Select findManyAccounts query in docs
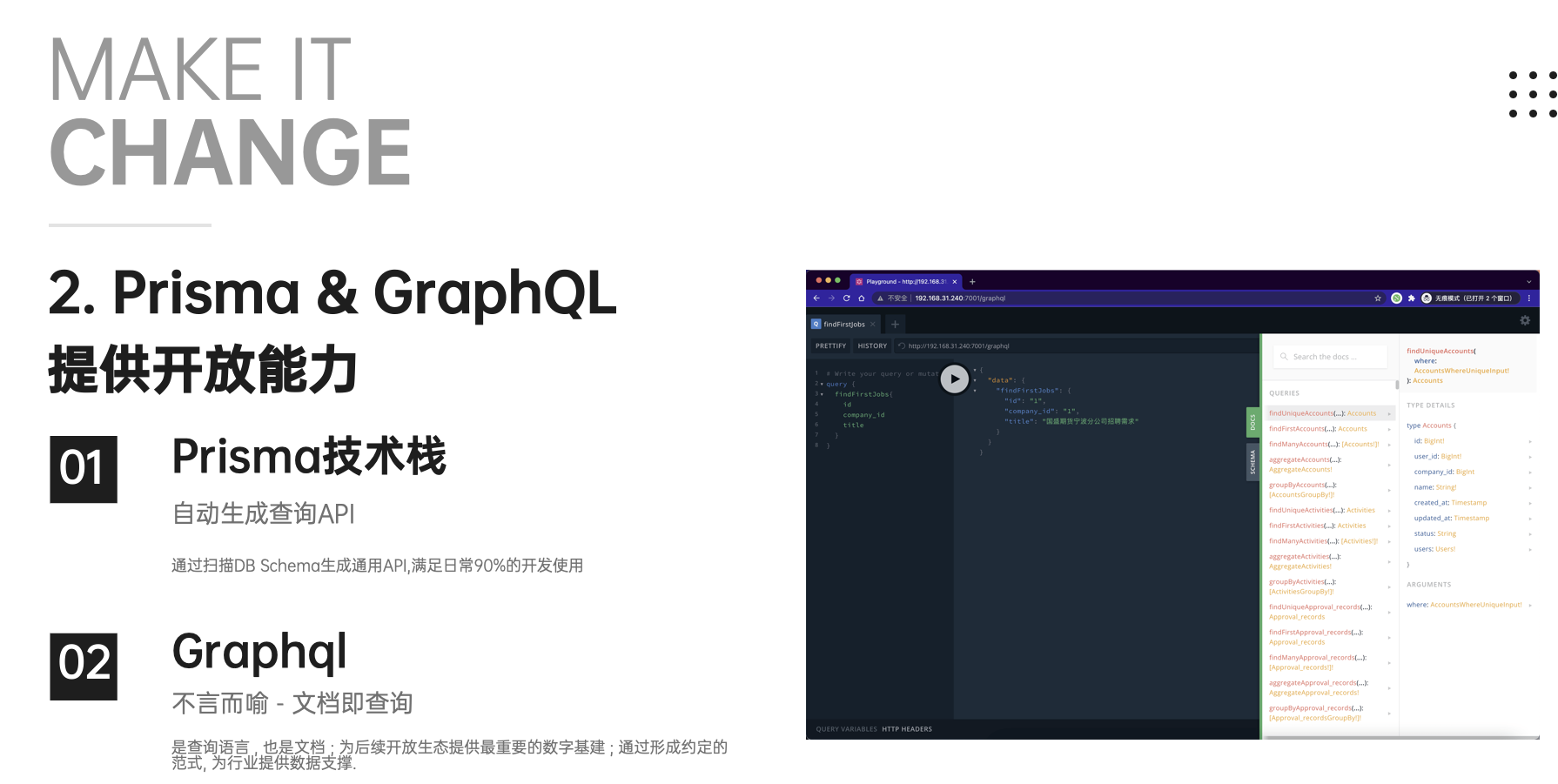 (1329, 445)
